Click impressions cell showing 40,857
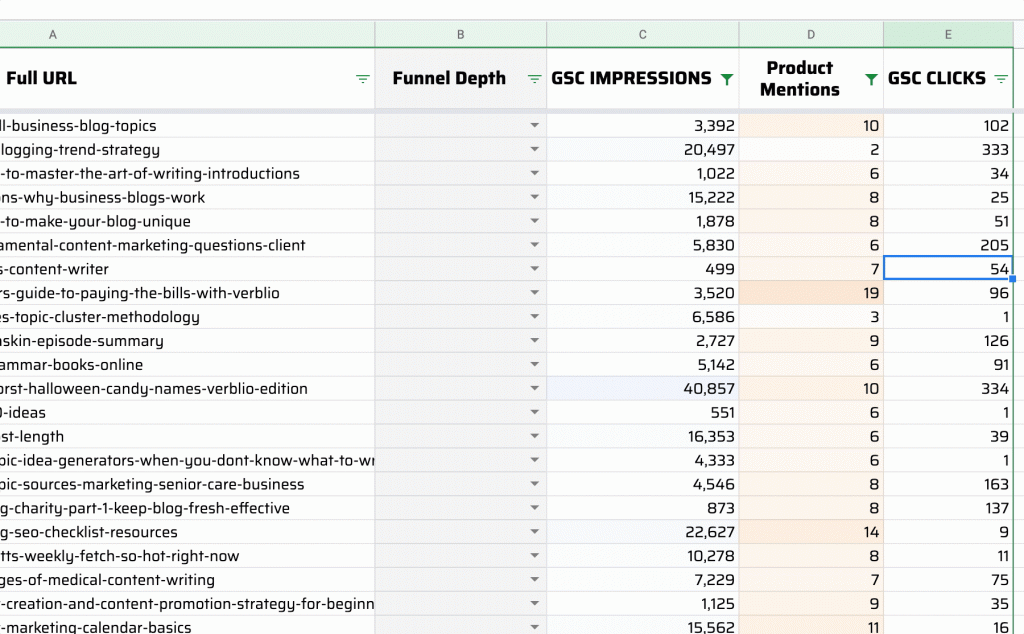This screenshot has height=634, width=1024. click(x=643, y=388)
